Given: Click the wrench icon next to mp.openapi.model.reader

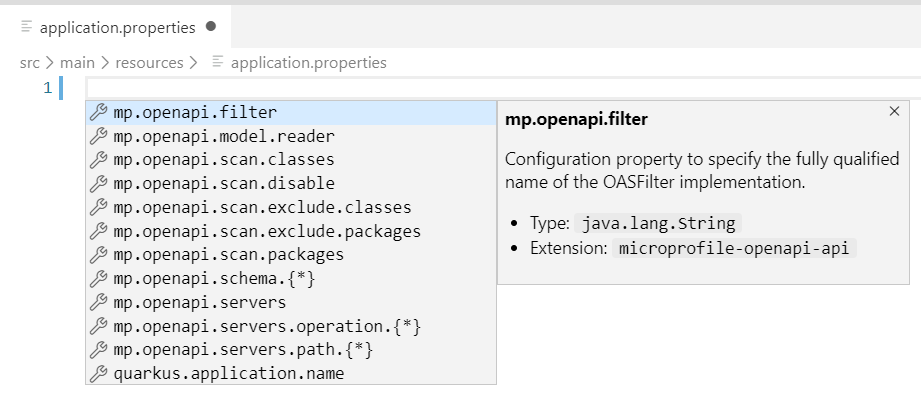Looking at the screenshot, I should tap(98, 136).
